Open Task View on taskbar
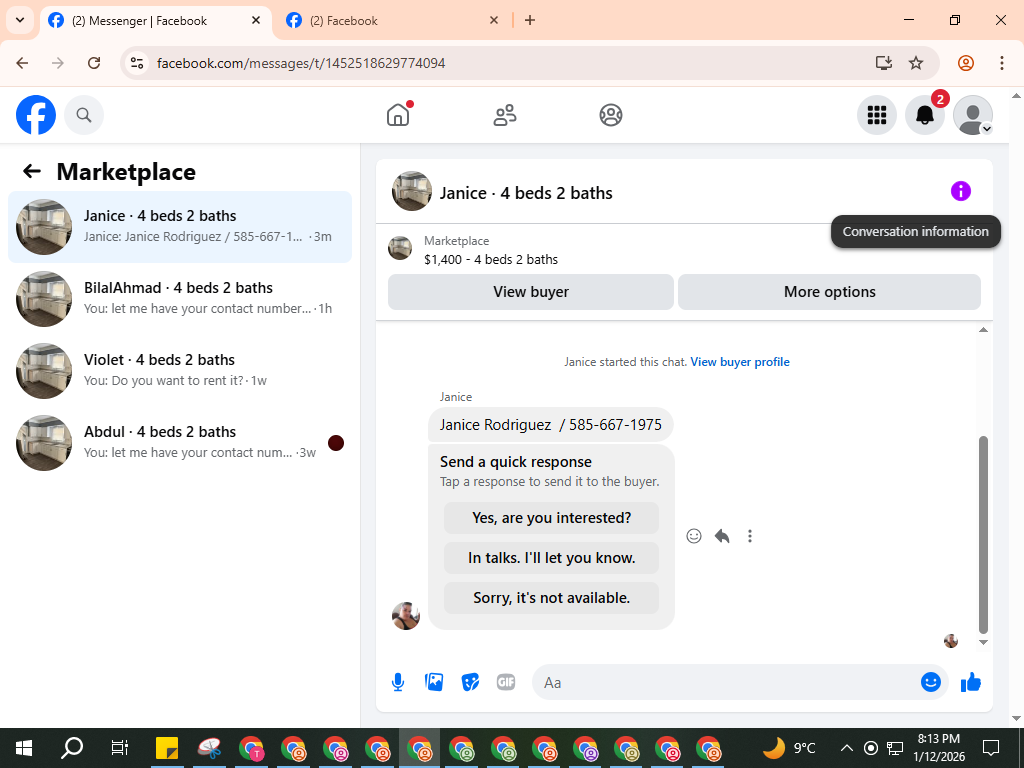1024x768 pixels. (x=120, y=748)
